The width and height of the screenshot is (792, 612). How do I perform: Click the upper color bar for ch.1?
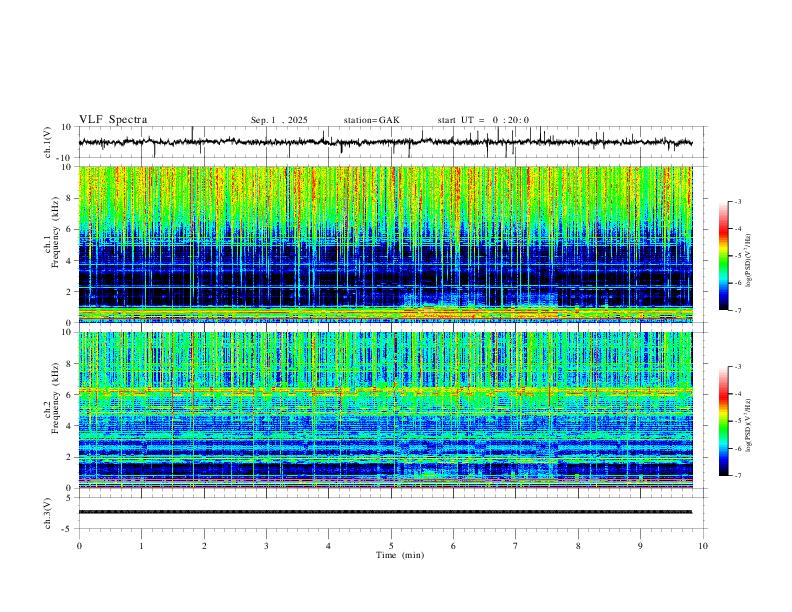724,256
